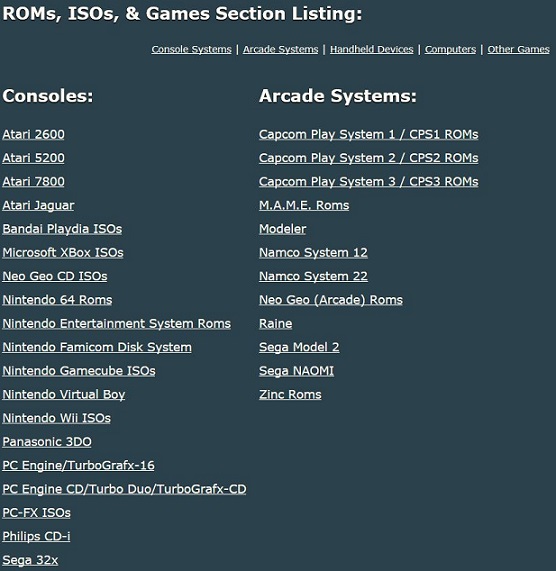Screen dimensions: 556x571
Task: Open the Atari 2600 page
Action: pyautogui.click(x=33, y=134)
